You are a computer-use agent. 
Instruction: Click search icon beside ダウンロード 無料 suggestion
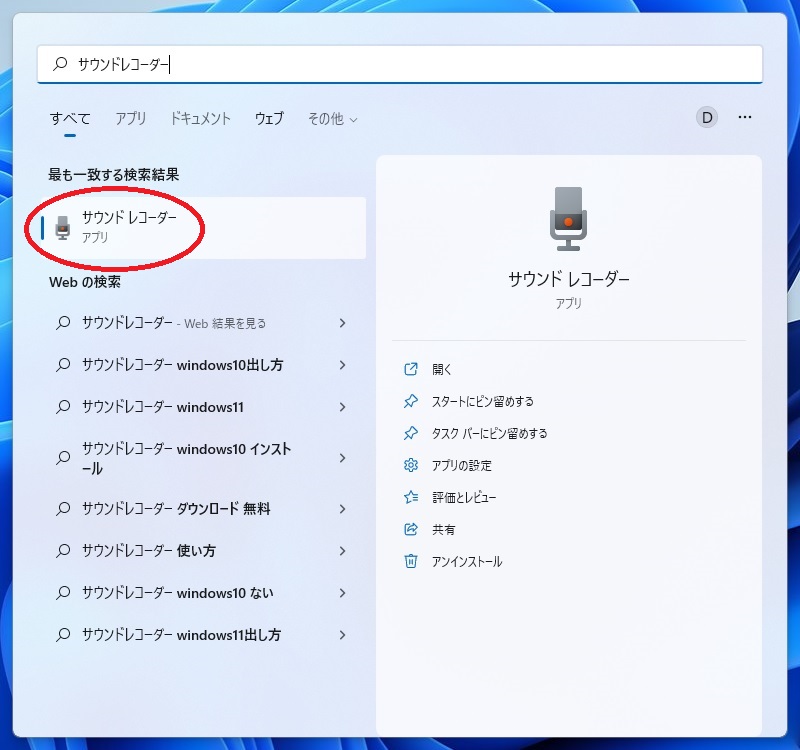[x=63, y=509]
